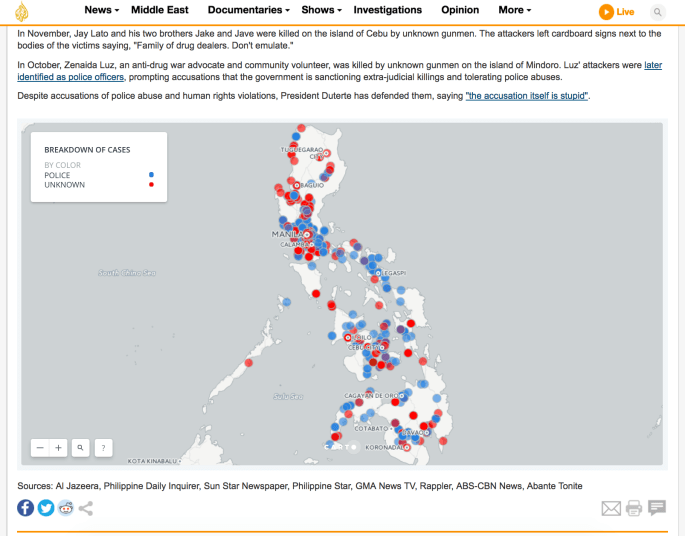This screenshot has height=536, width=685.
Task: Share the article on Facebook
Action: point(26,508)
